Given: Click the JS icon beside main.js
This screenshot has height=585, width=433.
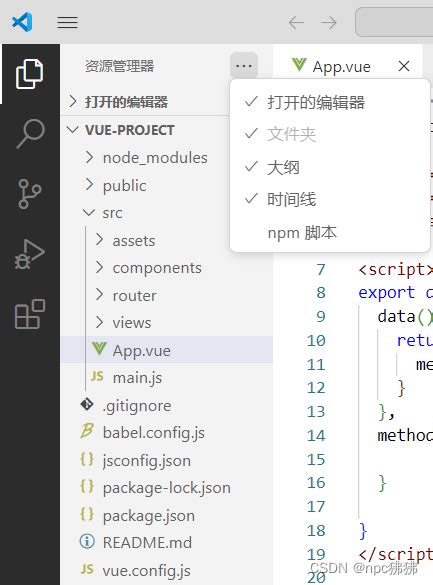Looking at the screenshot, I should [x=97, y=376].
